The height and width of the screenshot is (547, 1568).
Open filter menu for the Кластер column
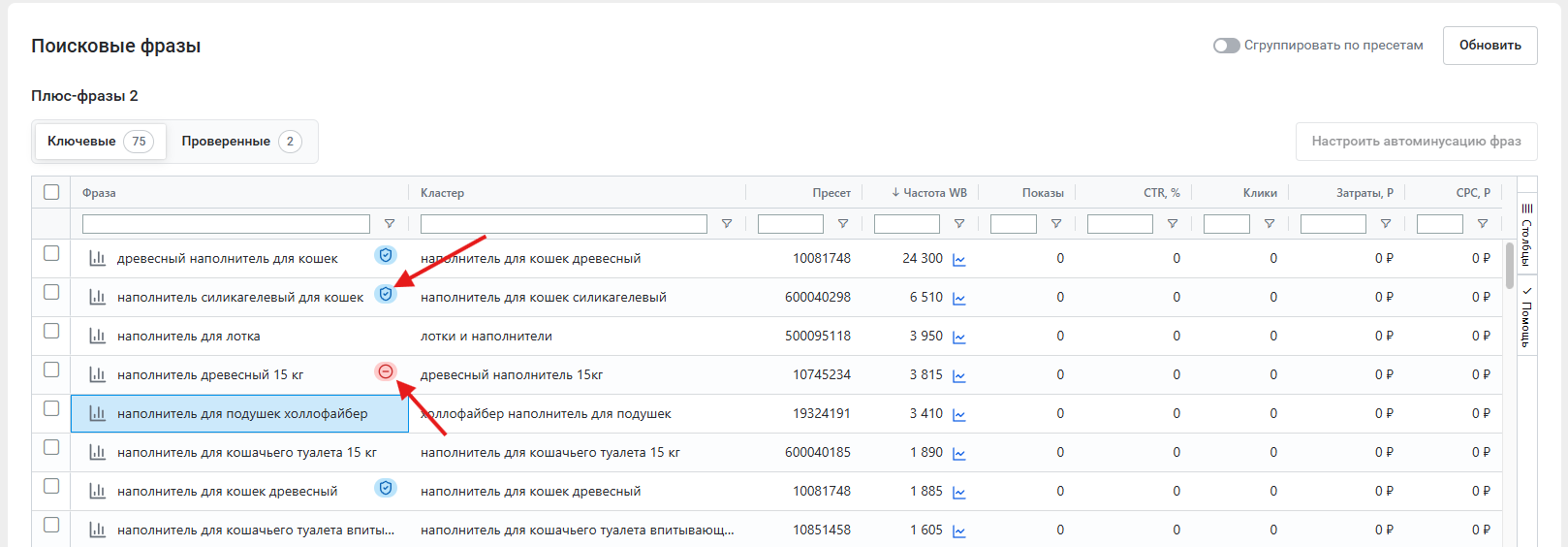pyautogui.click(x=727, y=224)
